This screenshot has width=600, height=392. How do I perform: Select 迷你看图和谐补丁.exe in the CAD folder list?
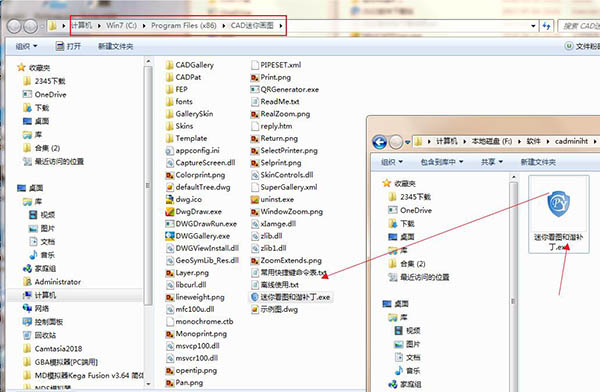point(290,297)
